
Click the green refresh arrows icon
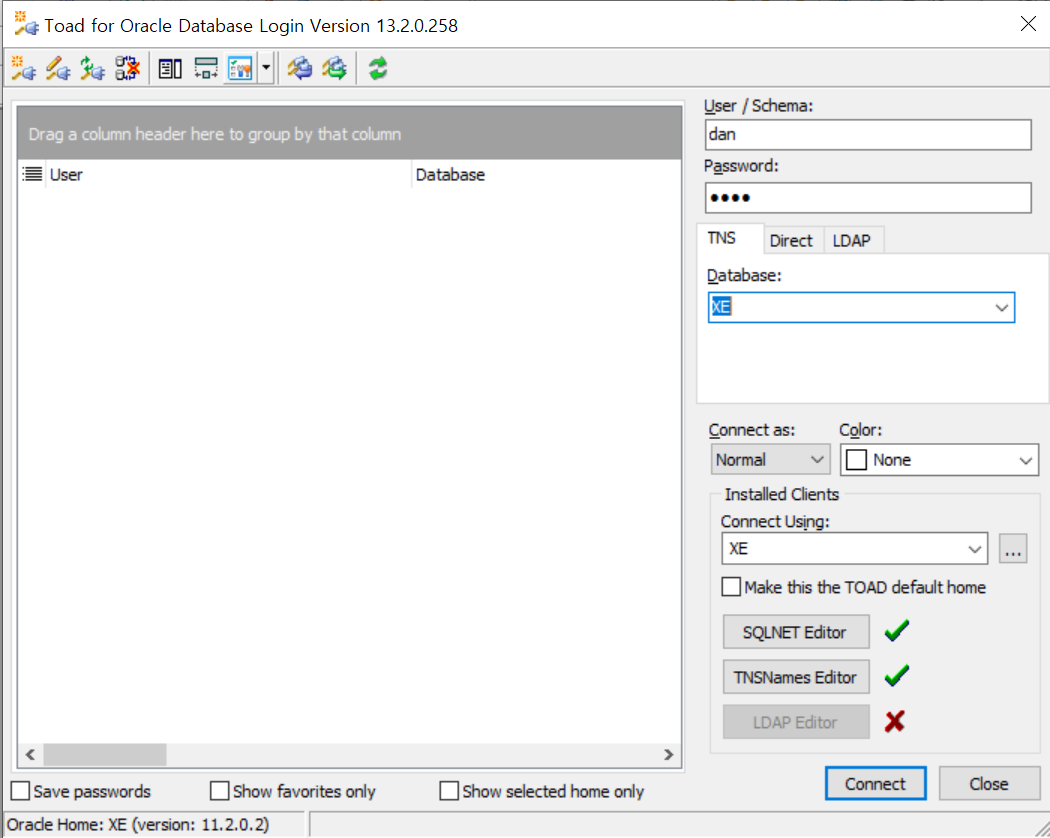[378, 68]
